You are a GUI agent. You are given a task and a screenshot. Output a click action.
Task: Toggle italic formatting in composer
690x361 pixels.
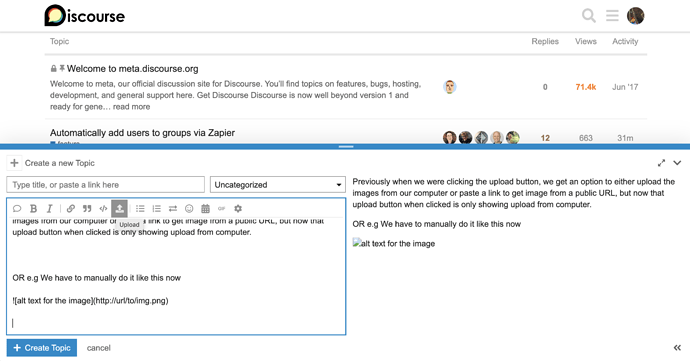coord(49,209)
